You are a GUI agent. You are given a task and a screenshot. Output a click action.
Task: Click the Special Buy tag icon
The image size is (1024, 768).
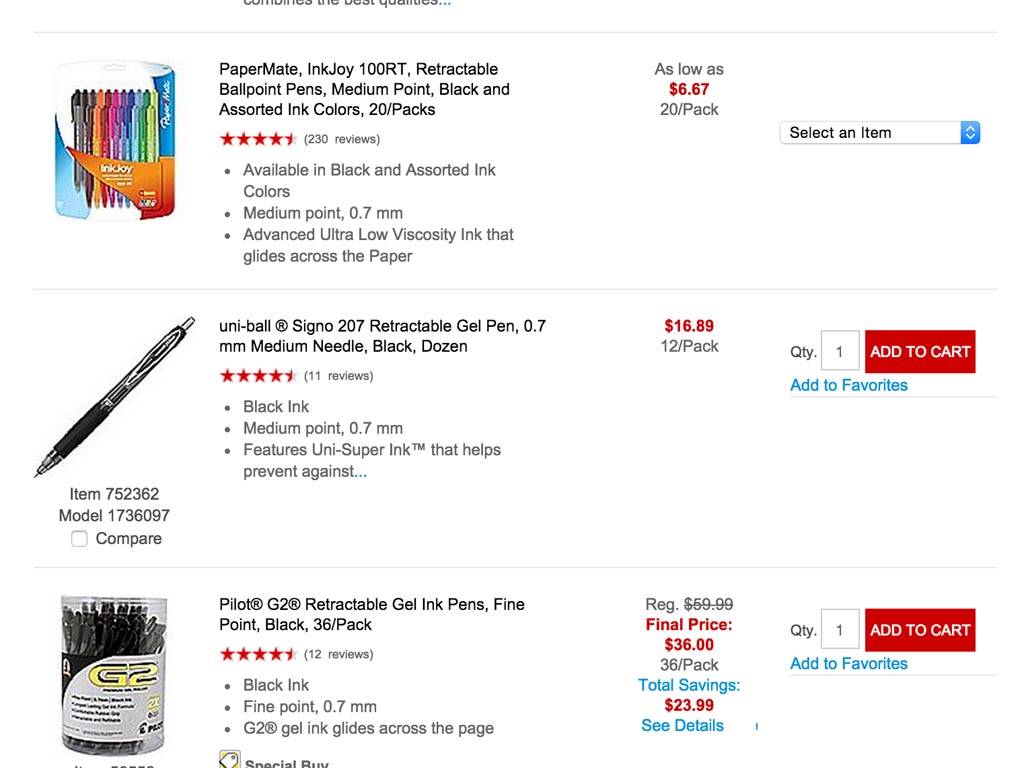coord(230,760)
